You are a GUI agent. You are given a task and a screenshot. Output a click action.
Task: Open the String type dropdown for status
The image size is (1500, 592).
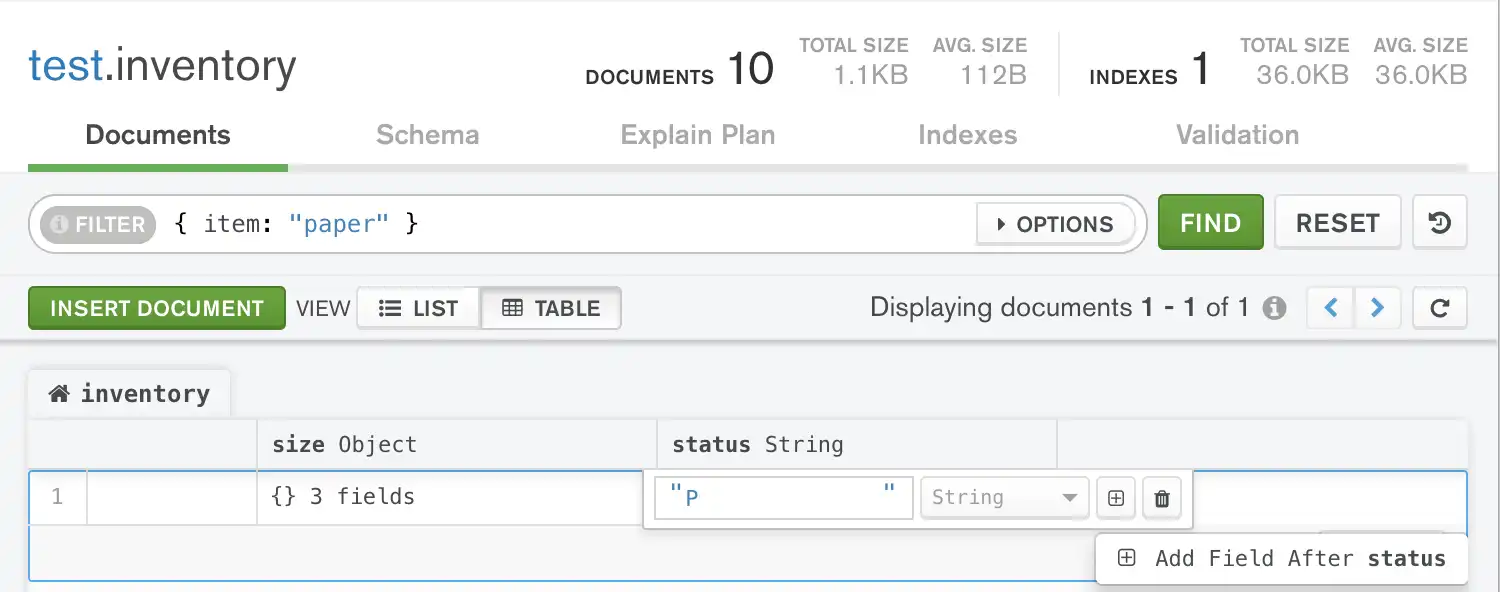(x=1004, y=497)
